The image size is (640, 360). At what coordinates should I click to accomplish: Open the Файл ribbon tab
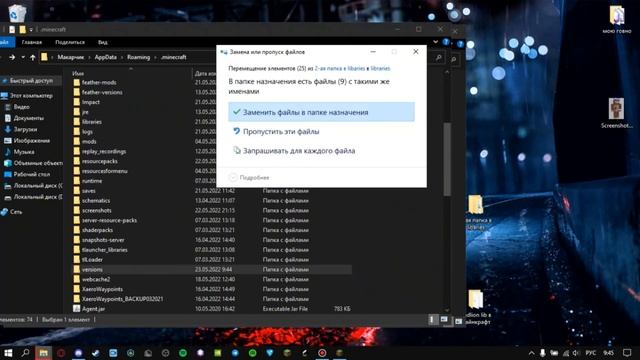(5, 42)
